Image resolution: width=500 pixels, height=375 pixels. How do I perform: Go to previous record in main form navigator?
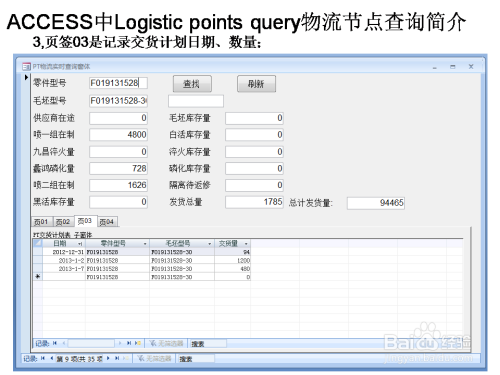[51, 358]
